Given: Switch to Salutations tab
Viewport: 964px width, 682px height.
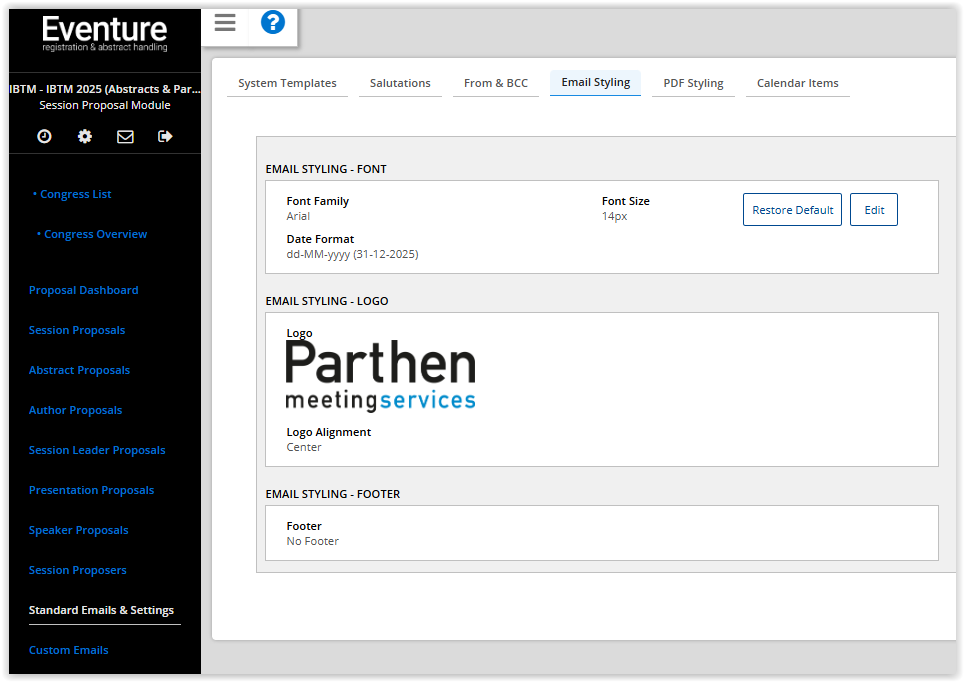Looking at the screenshot, I should coord(400,83).
